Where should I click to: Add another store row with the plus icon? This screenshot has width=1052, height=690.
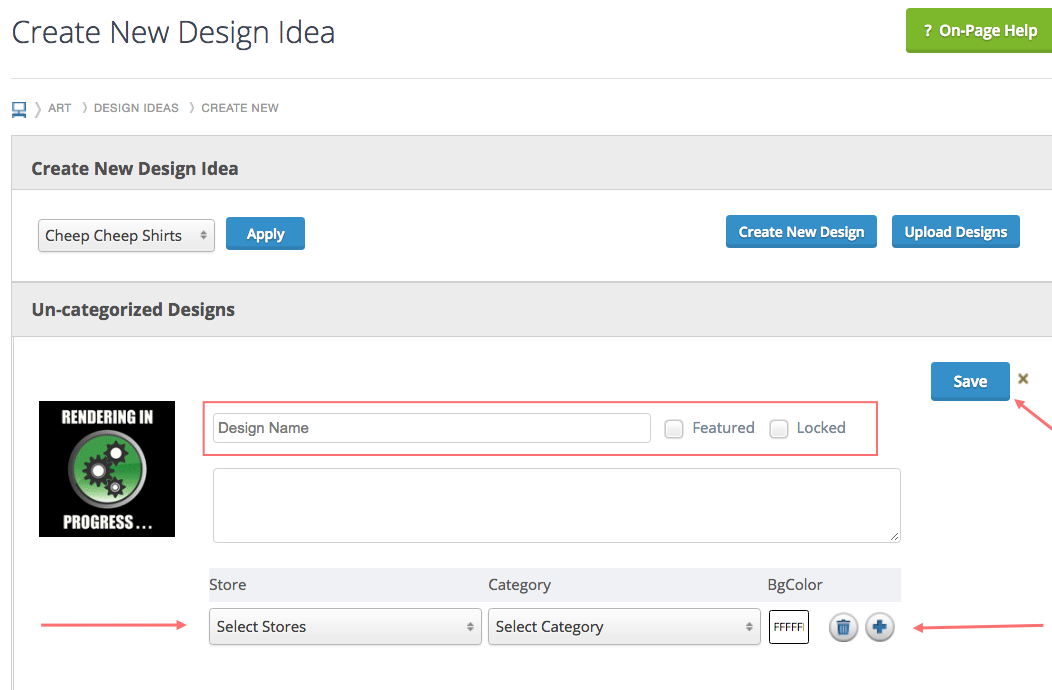880,627
